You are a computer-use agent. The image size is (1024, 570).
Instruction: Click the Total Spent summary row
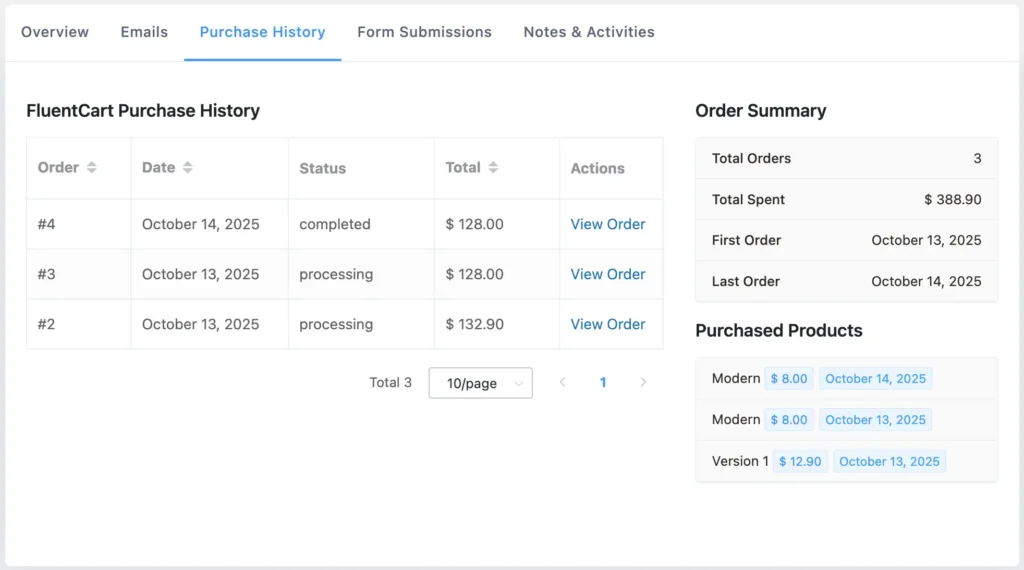(846, 199)
